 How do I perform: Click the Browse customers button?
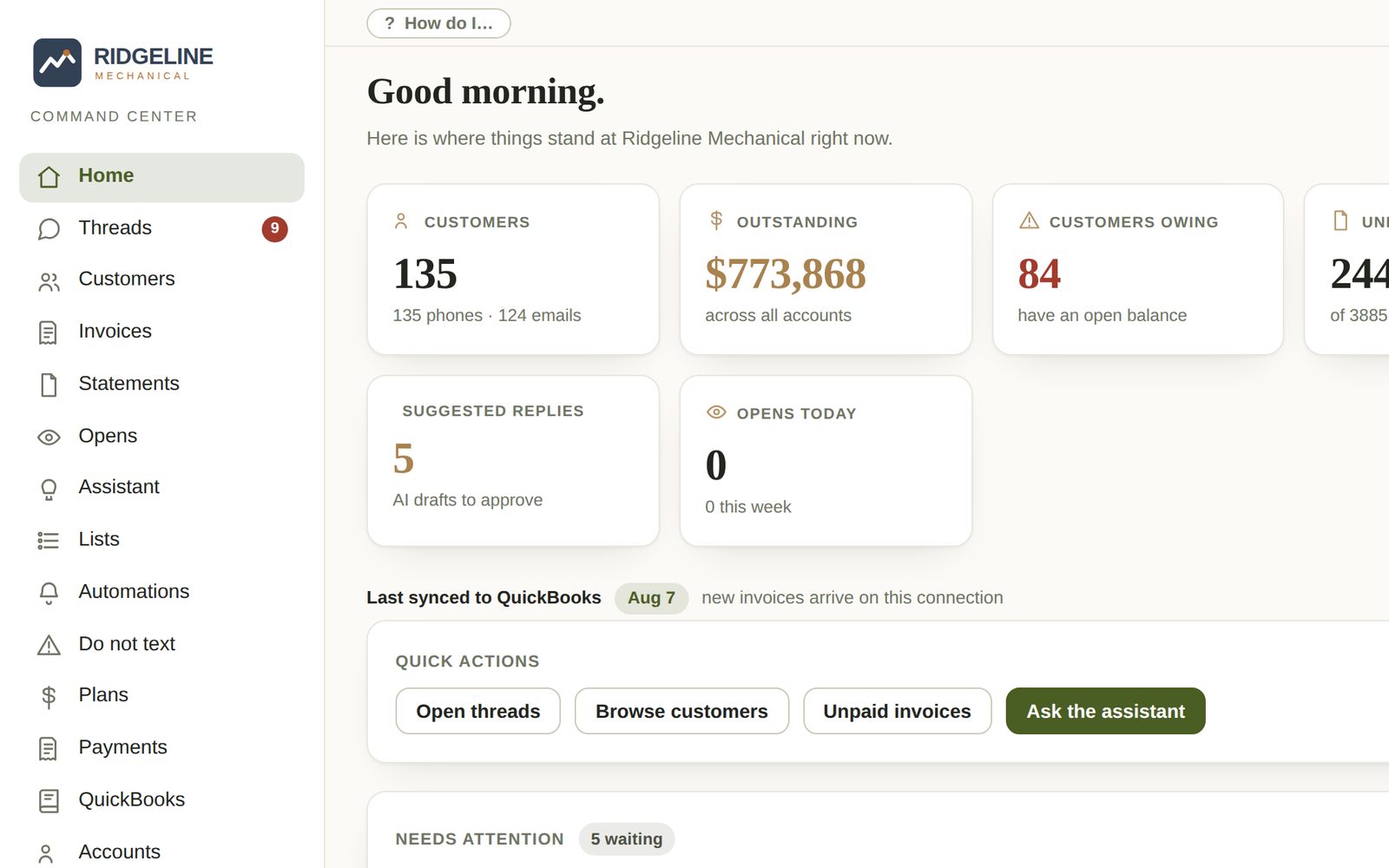pos(681,711)
